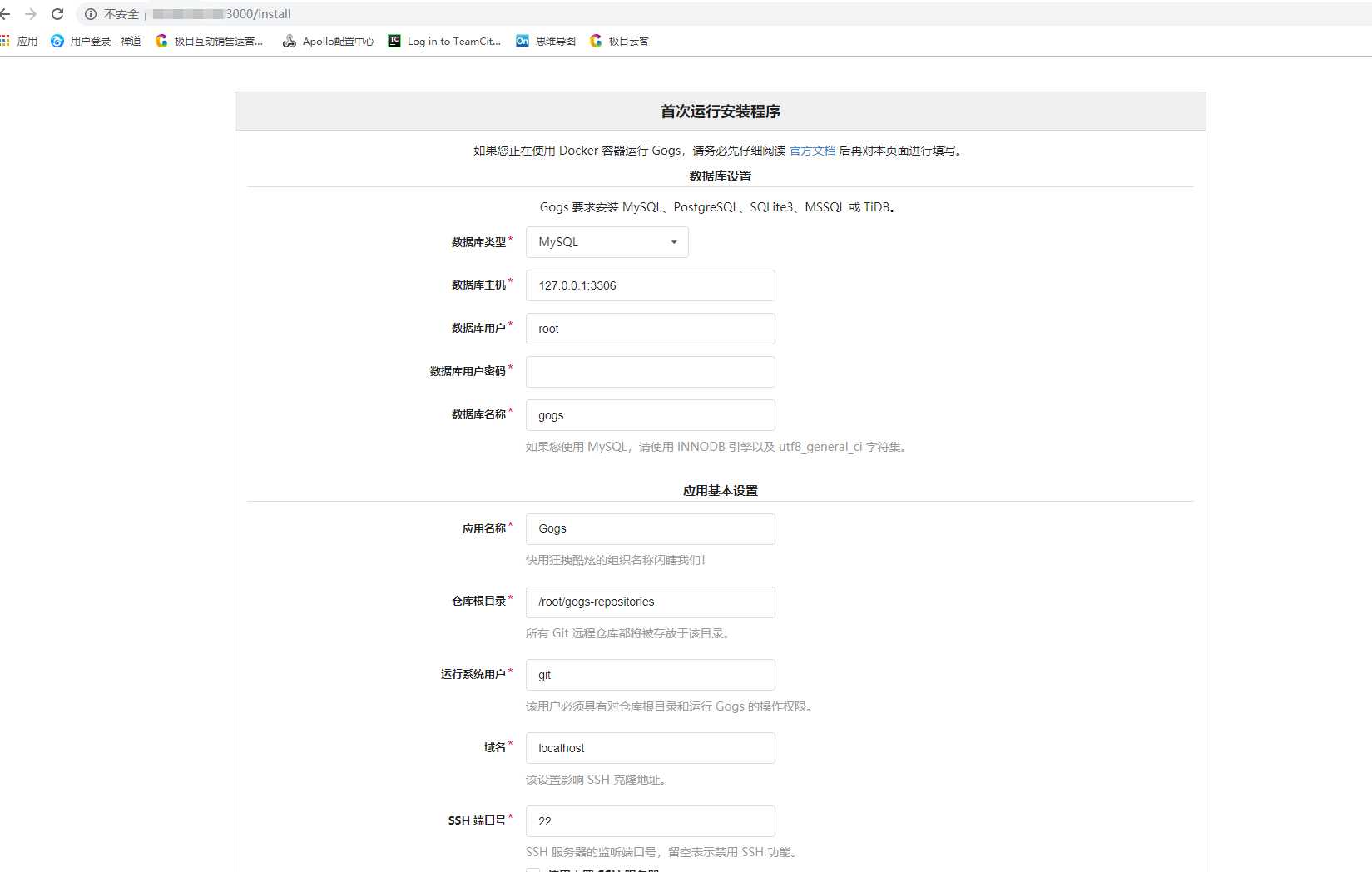Open the 极目互动销售运营 bookmark

[x=209, y=41]
